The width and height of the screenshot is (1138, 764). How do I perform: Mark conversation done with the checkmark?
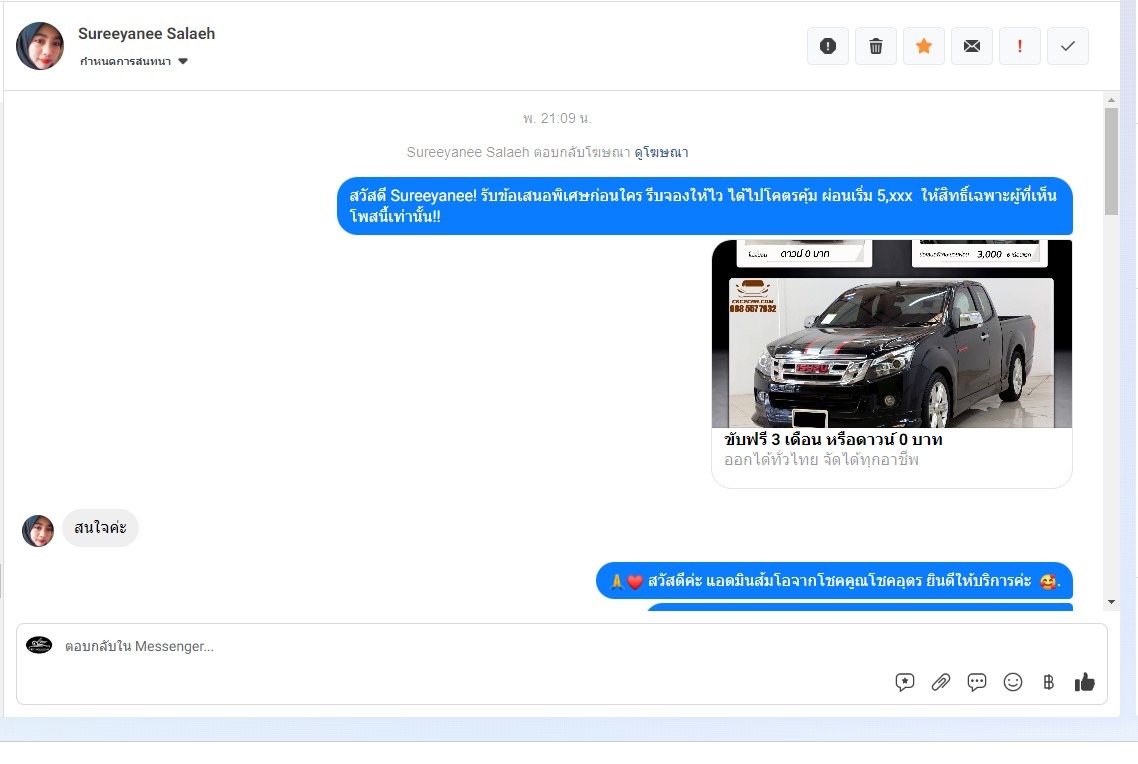point(1067,46)
